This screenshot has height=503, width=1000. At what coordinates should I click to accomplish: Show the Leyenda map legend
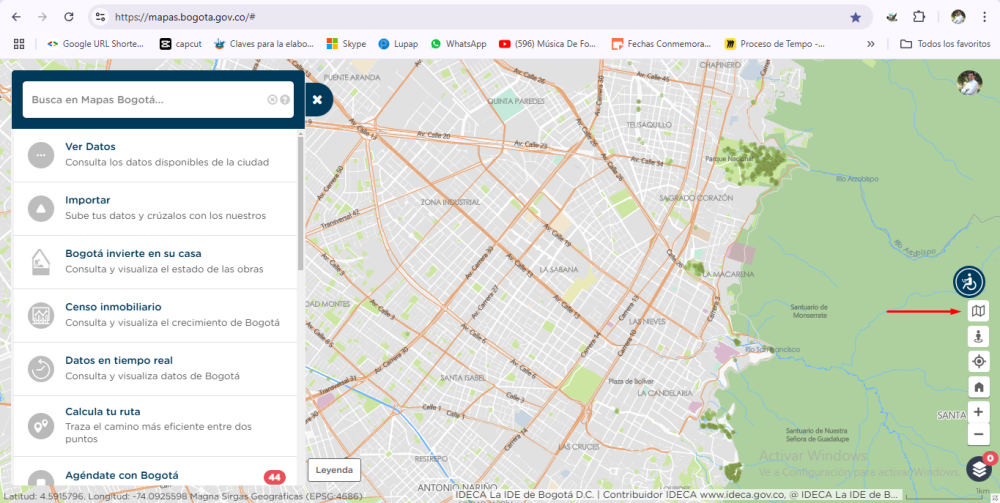(333, 470)
